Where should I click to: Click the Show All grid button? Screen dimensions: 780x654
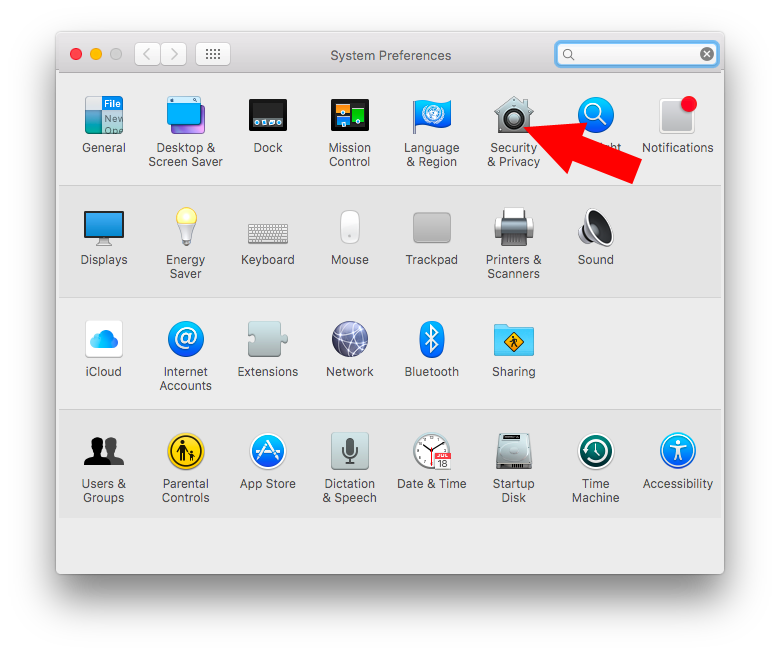coord(213,54)
